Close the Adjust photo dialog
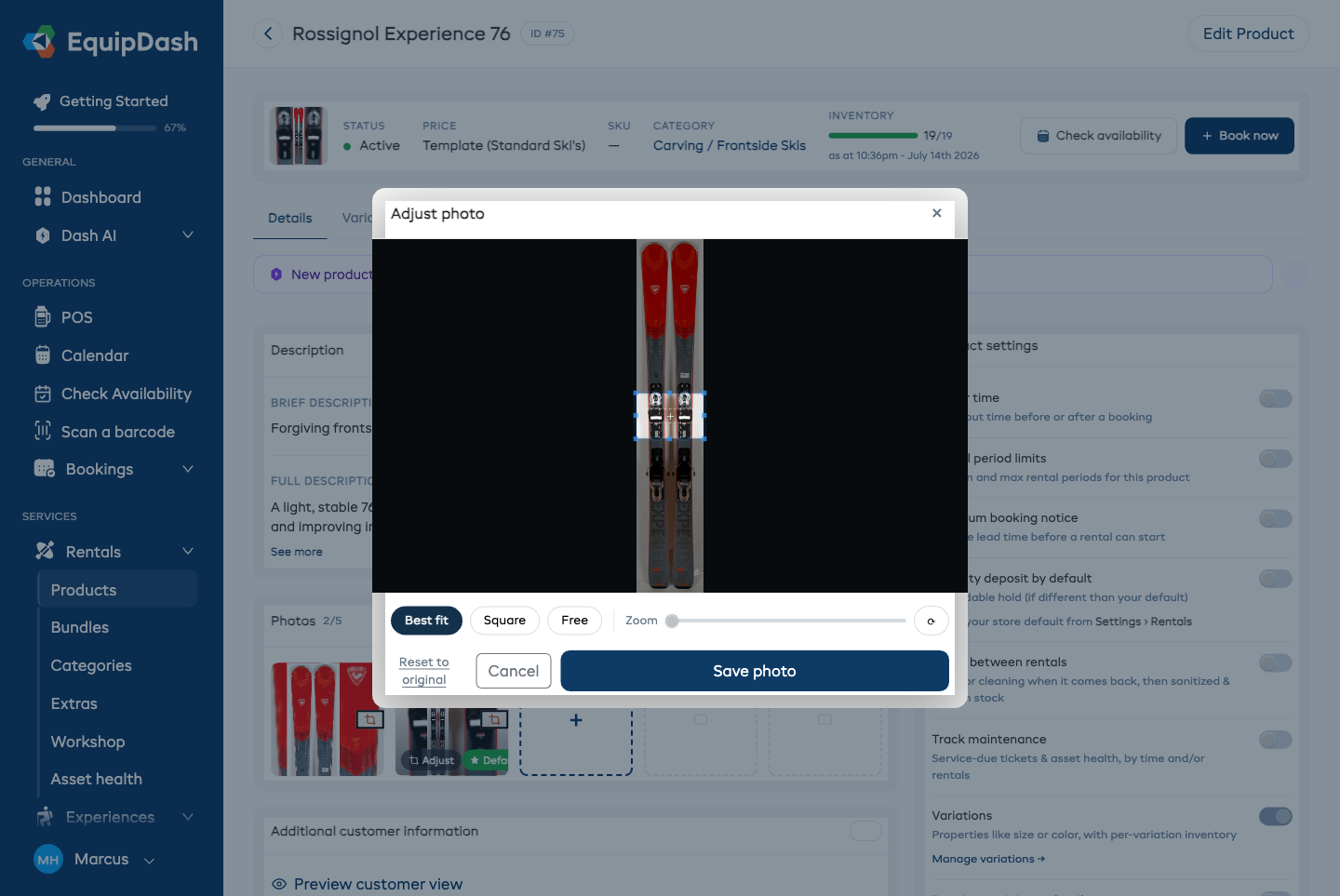The image size is (1340, 896). coord(937,213)
